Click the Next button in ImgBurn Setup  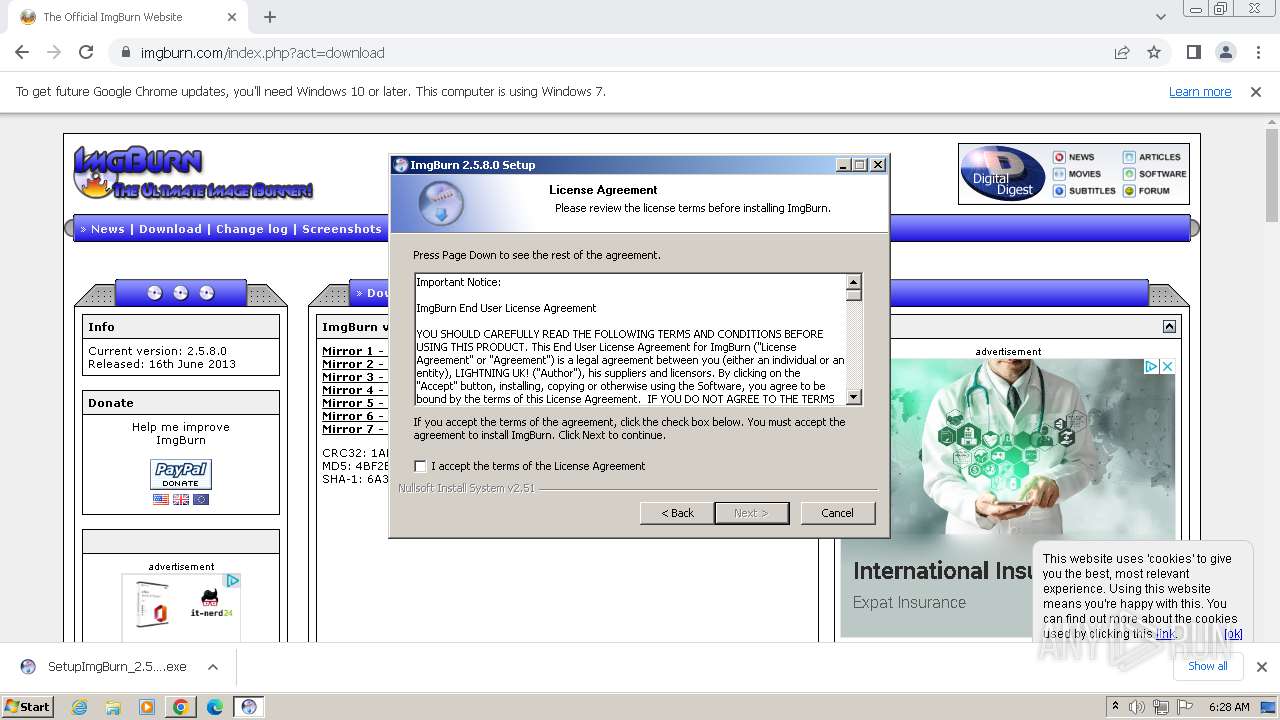pyautogui.click(x=751, y=513)
